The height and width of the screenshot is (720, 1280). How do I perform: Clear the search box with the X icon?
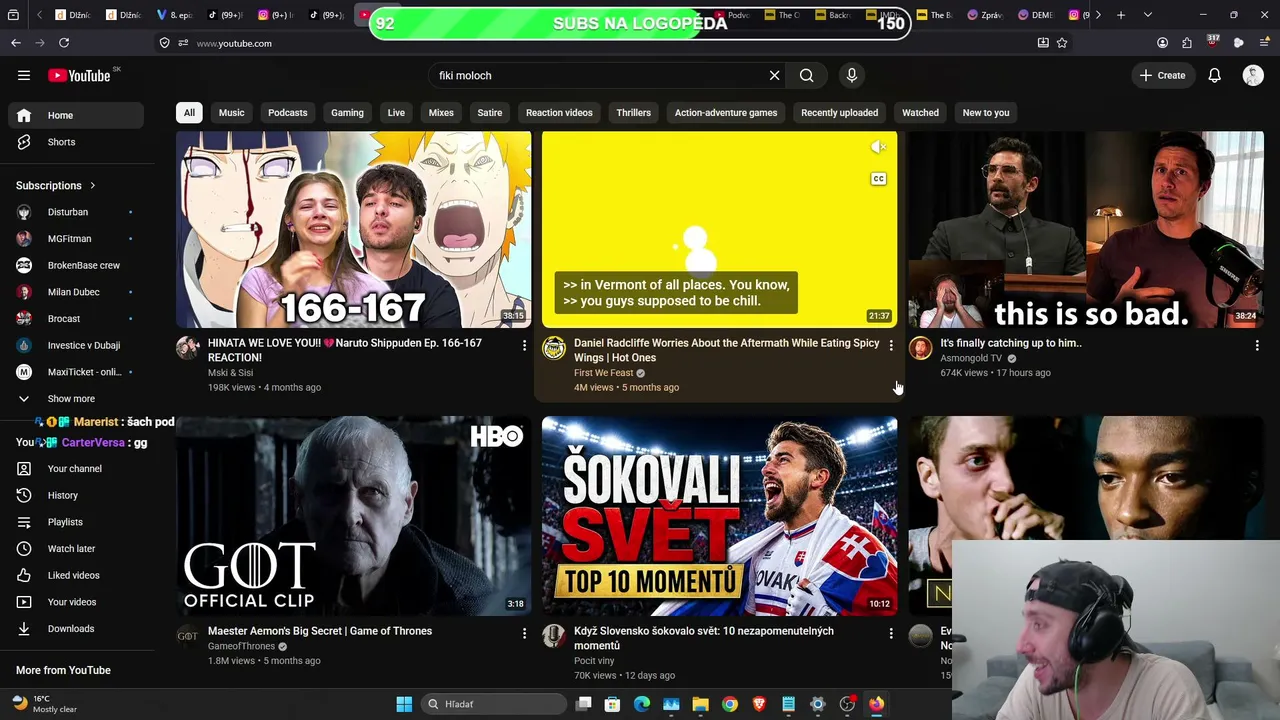[x=774, y=75]
